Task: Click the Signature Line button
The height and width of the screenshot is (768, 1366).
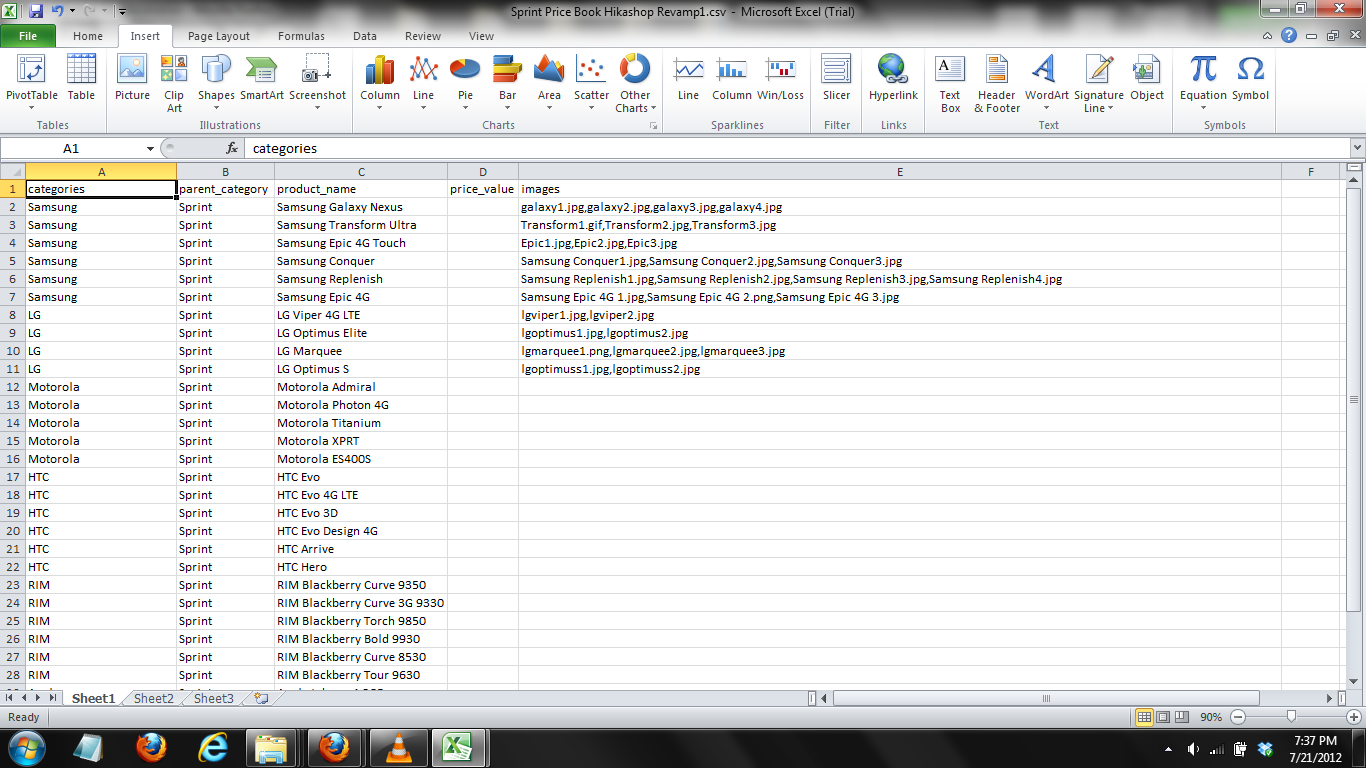Action: coord(1099,83)
